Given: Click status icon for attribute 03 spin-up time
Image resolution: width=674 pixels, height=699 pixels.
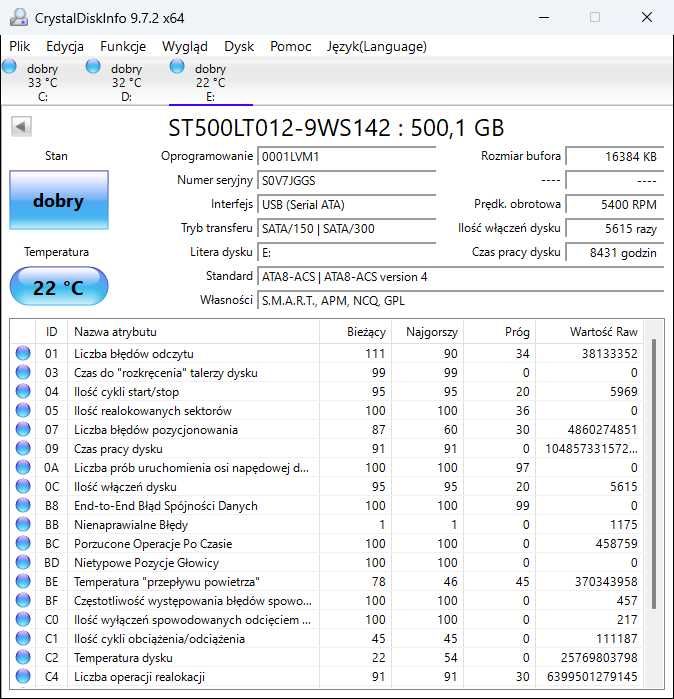Looking at the screenshot, I should pyautogui.click(x=23, y=372).
